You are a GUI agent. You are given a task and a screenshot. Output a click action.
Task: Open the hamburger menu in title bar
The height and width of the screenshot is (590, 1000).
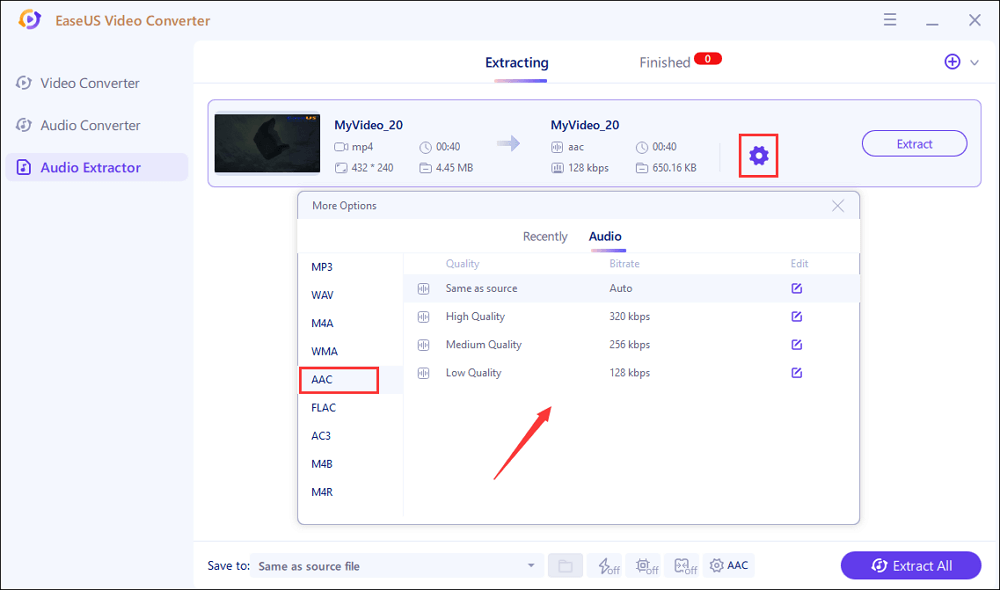889,20
